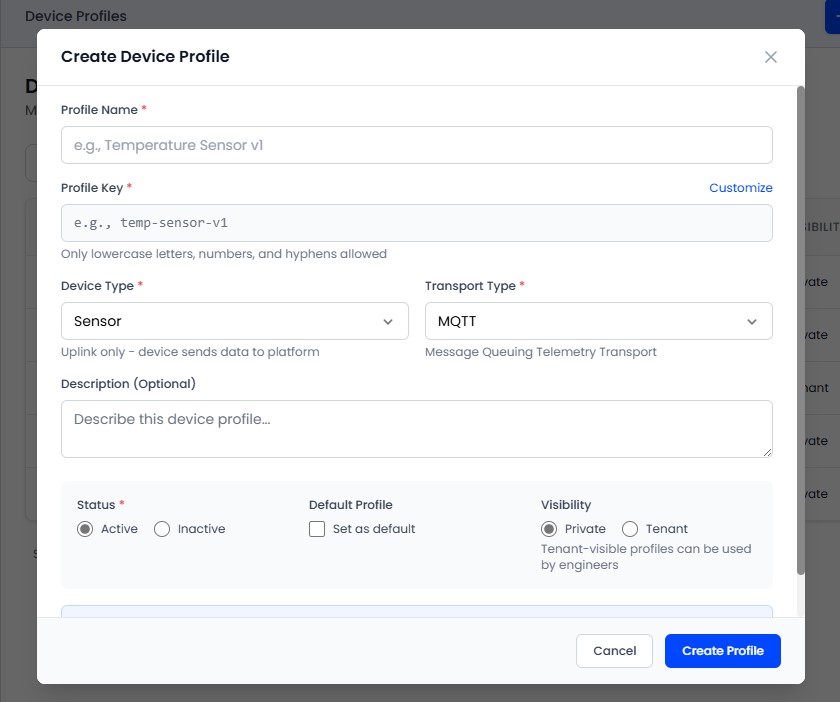Open the Device Type dropdown

[234, 321]
